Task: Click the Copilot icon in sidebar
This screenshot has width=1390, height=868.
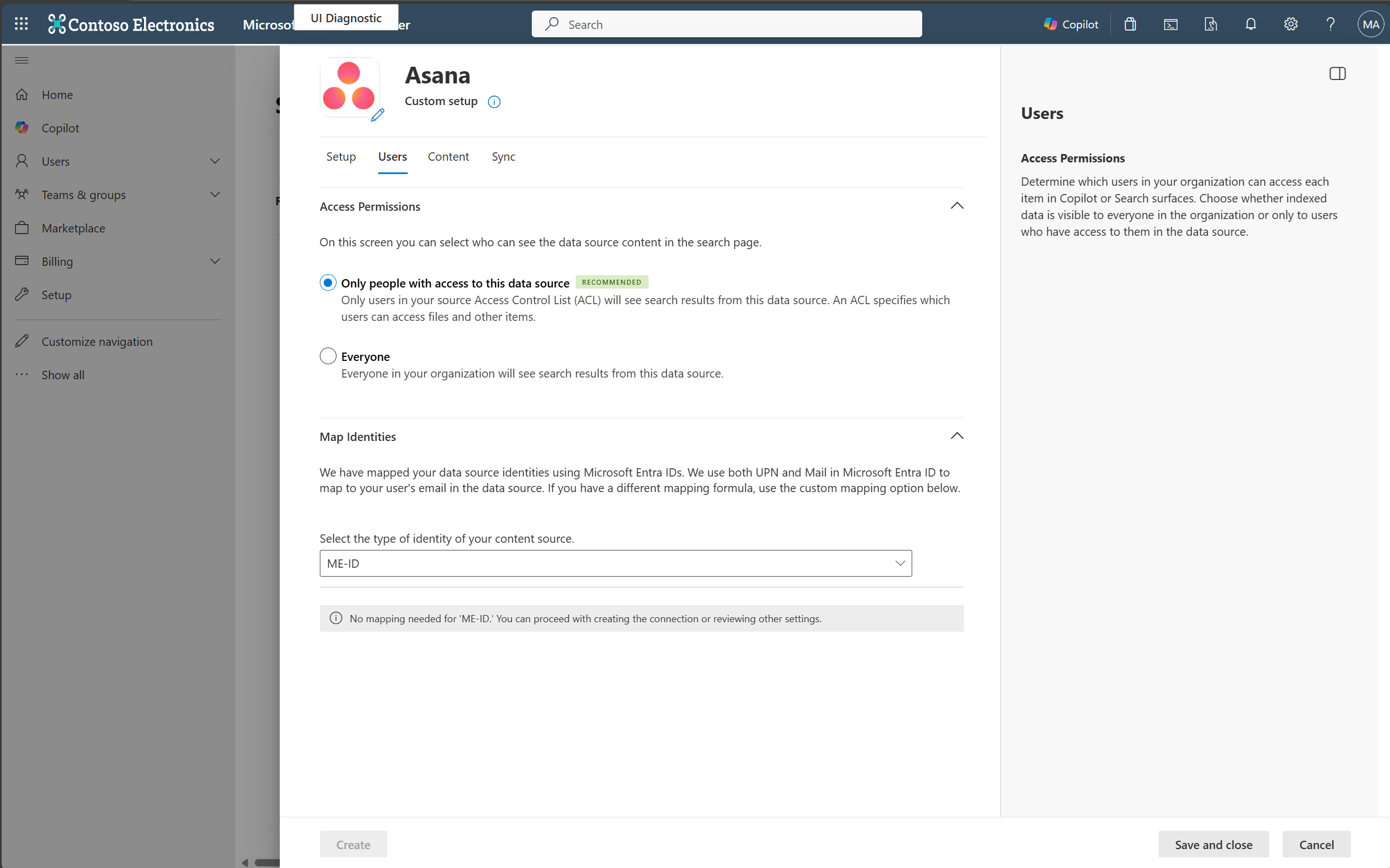Action: click(22, 127)
